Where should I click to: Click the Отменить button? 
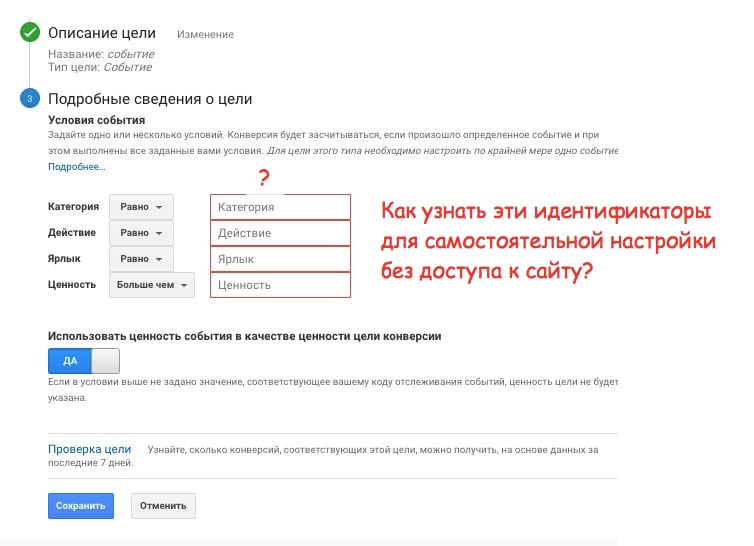point(163,506)
